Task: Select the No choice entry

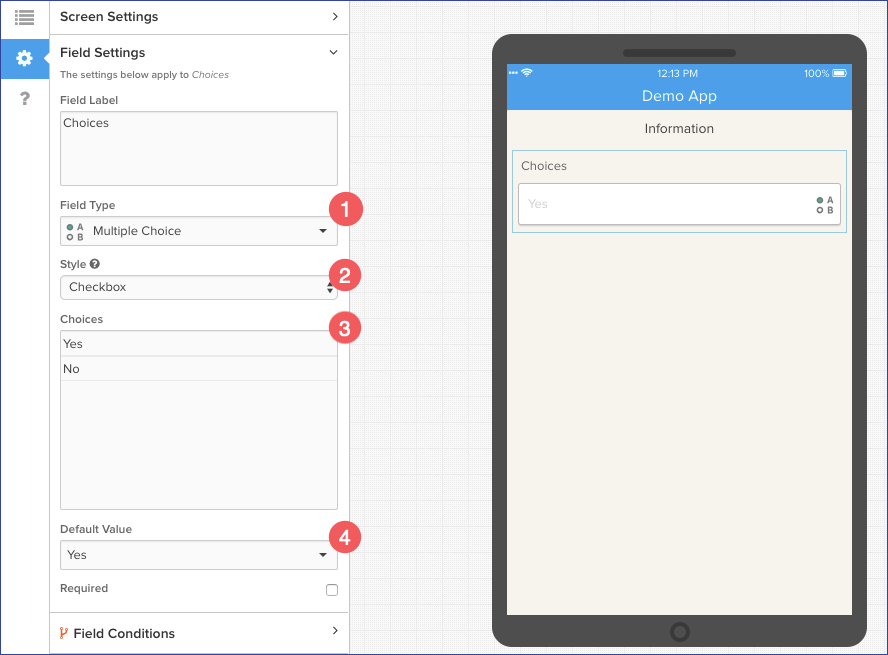Action: [198, 369]
